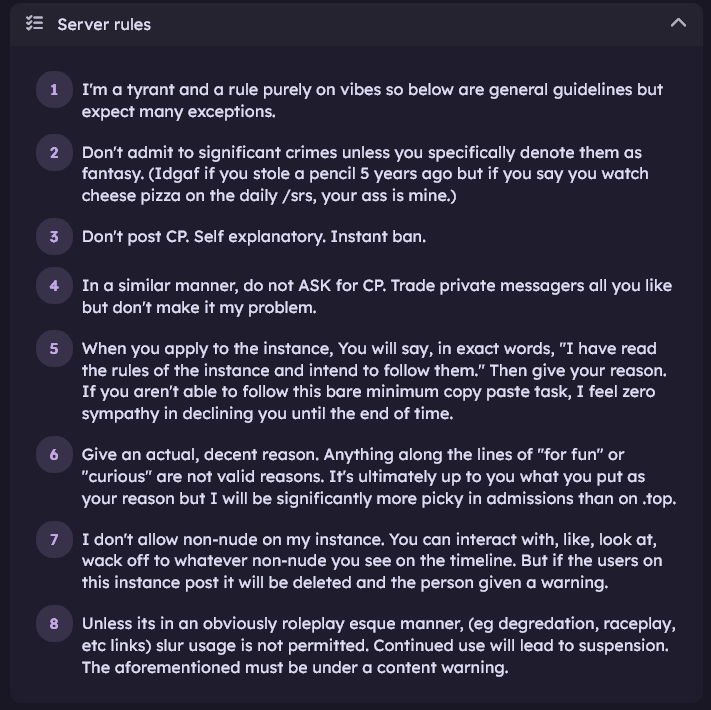Collapse the Server rules section chevron
Screen dimensions: 711x710
coord(678,23)
